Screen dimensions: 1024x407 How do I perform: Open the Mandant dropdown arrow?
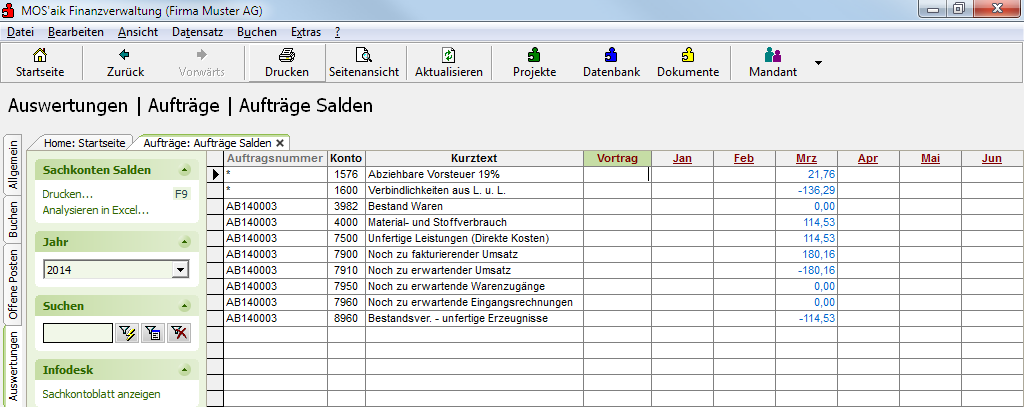tap(818, 63)
